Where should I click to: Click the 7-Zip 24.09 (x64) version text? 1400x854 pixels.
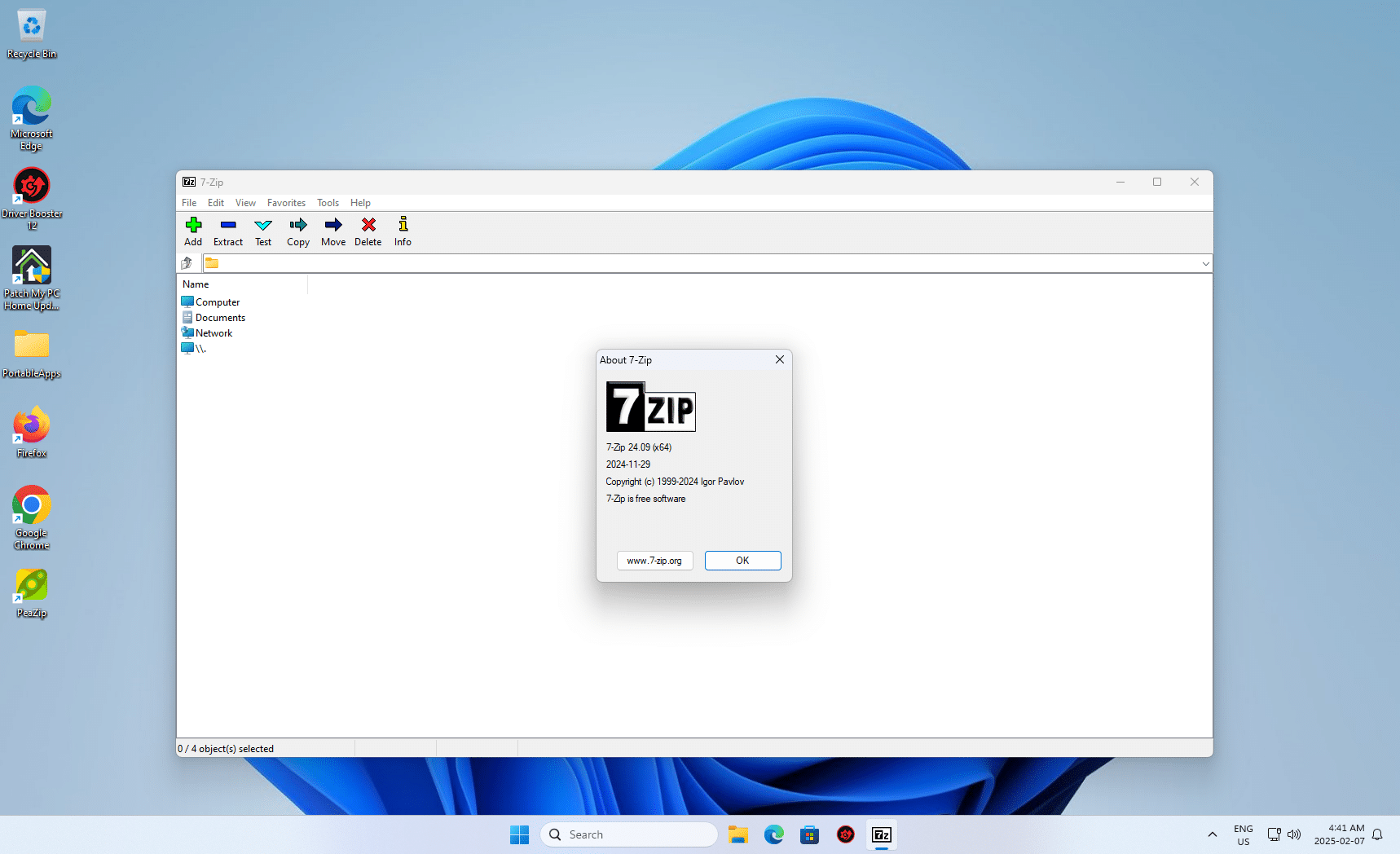pyautogui.click(x=639, y=447)
